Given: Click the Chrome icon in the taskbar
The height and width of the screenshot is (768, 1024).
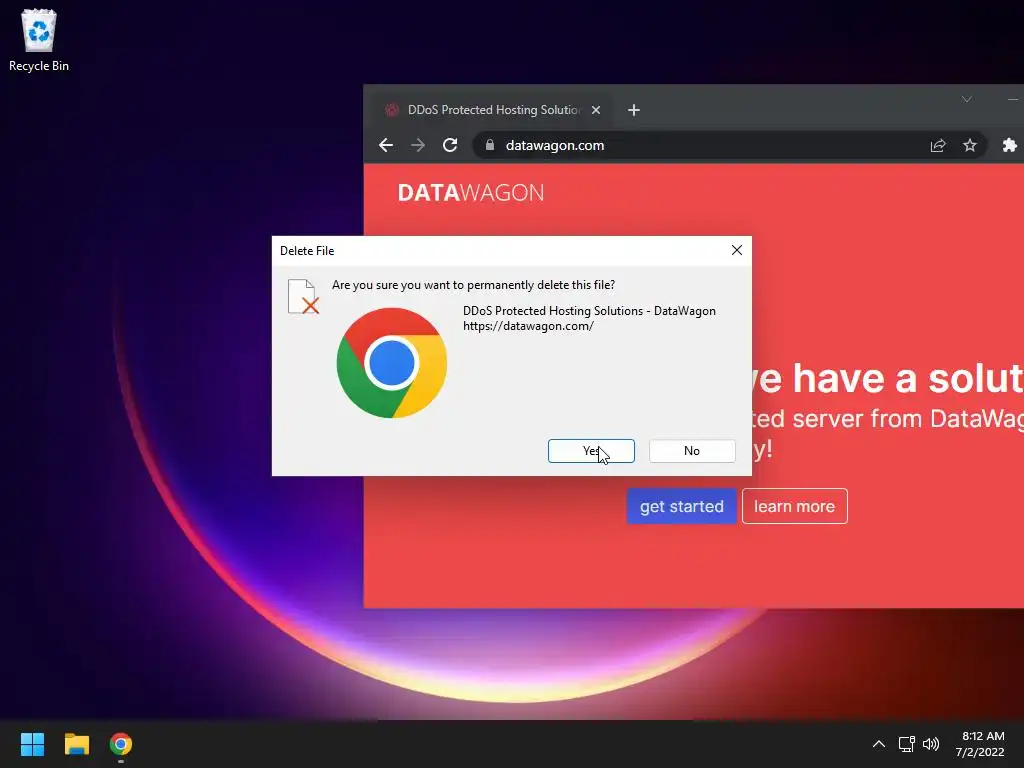Looking at the screenshot, I should pyautogui.click(x=121, y=744).
